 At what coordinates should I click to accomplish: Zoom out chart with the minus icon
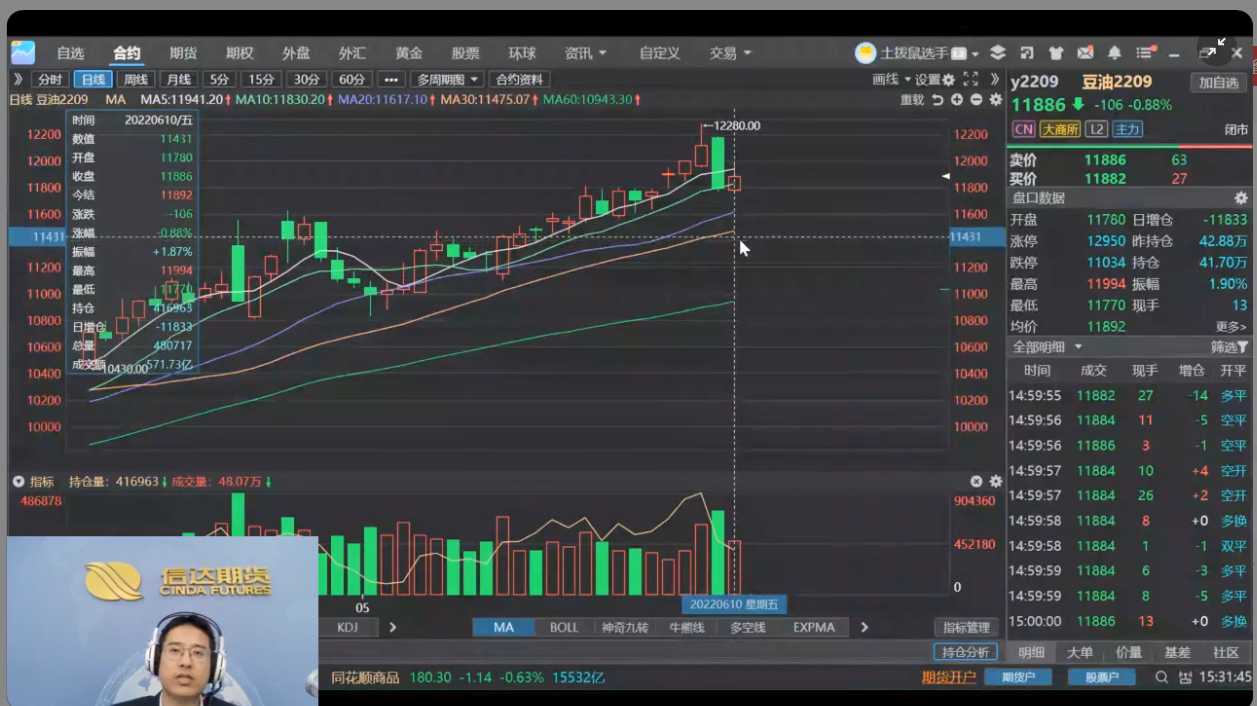pyautogui.click(x=976, y=100)
